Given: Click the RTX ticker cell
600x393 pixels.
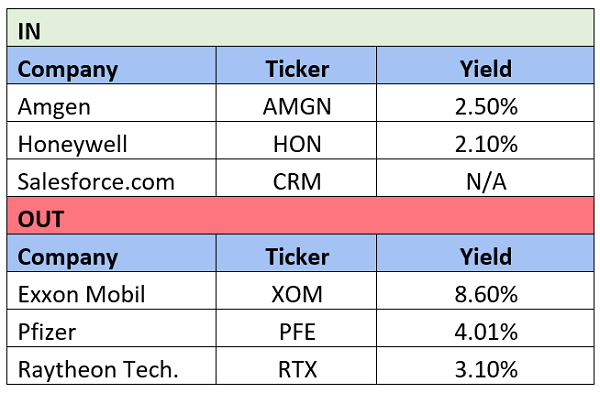Looking at the screenshot, I should click(x=296, y=366).
